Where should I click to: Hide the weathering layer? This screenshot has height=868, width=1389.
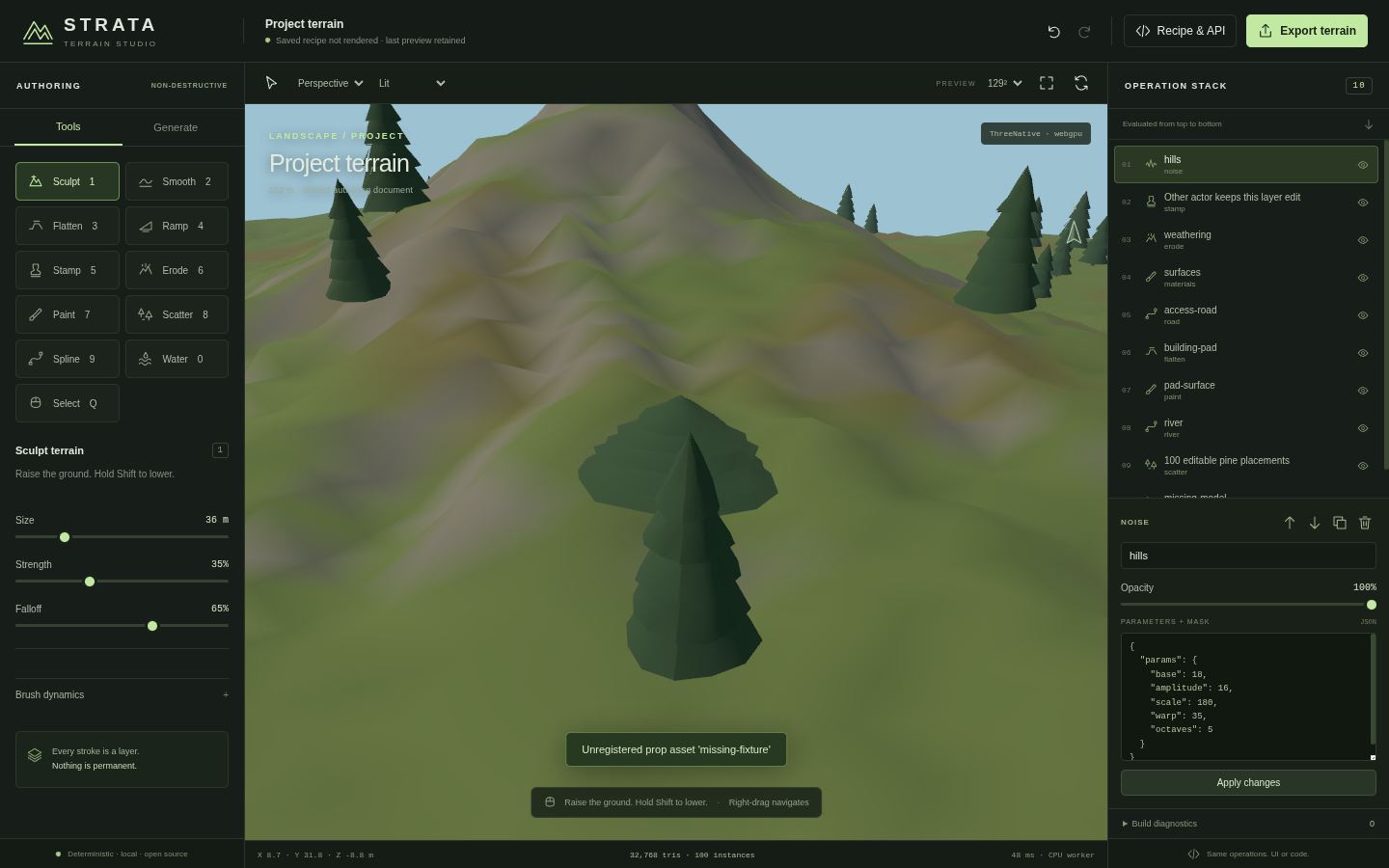pos(1363,240)
